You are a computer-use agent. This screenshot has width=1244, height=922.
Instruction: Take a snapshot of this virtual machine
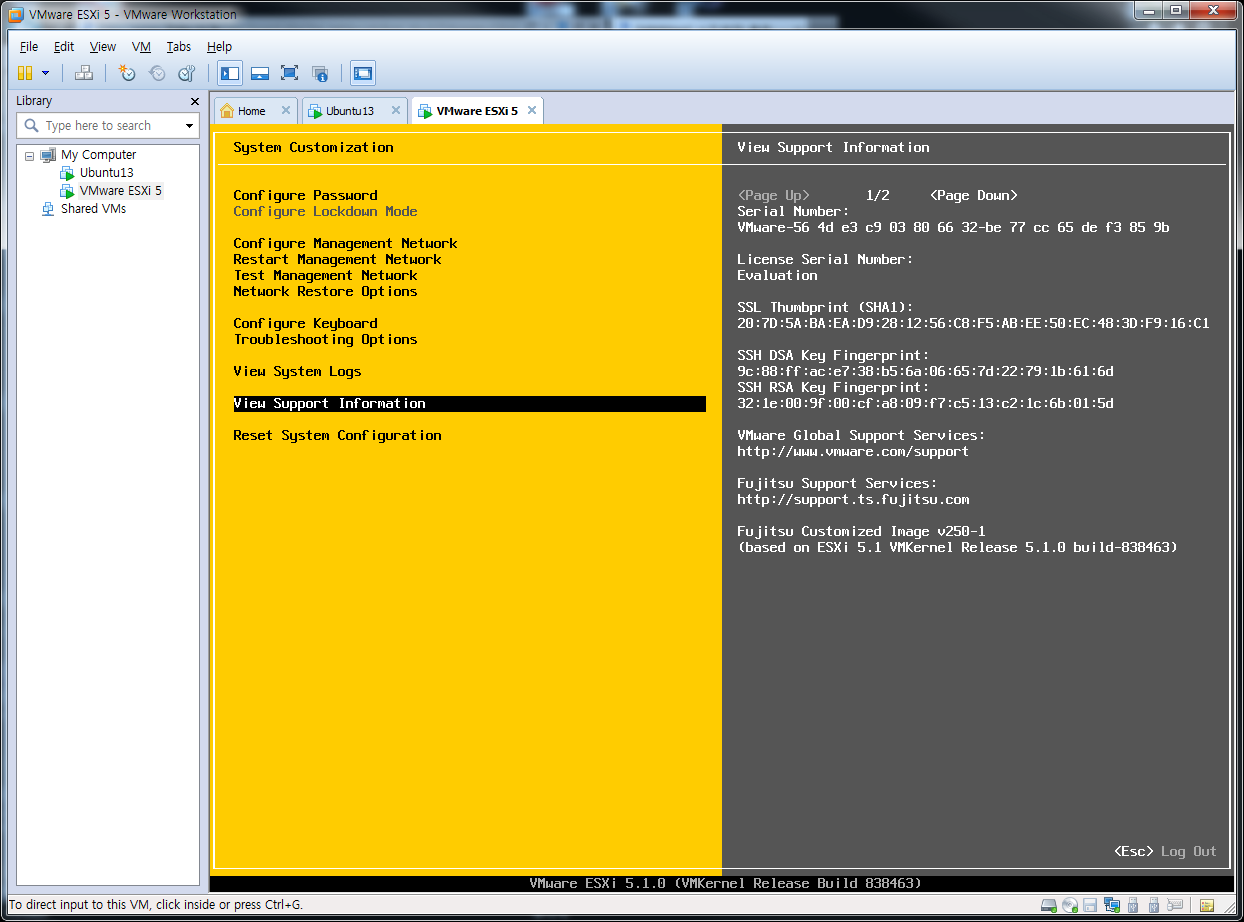point(127,73)
